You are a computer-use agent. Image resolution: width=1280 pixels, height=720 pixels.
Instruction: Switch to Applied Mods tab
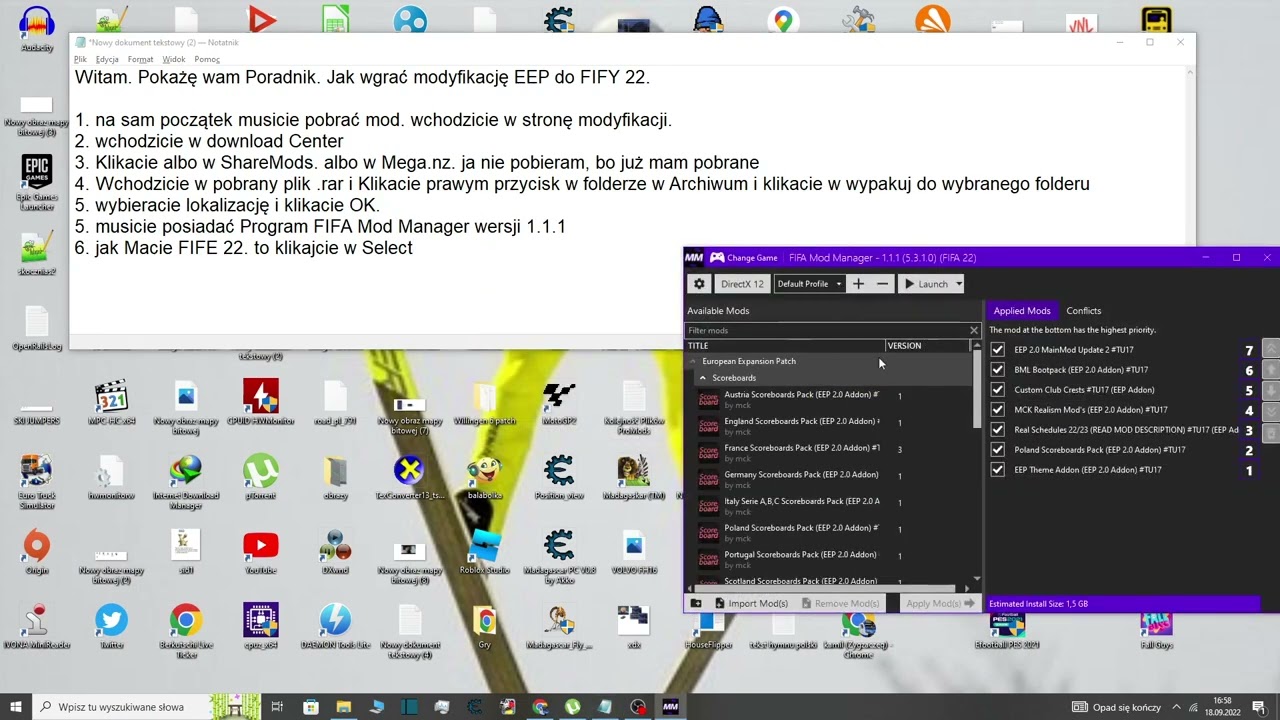pos(1022,311)
